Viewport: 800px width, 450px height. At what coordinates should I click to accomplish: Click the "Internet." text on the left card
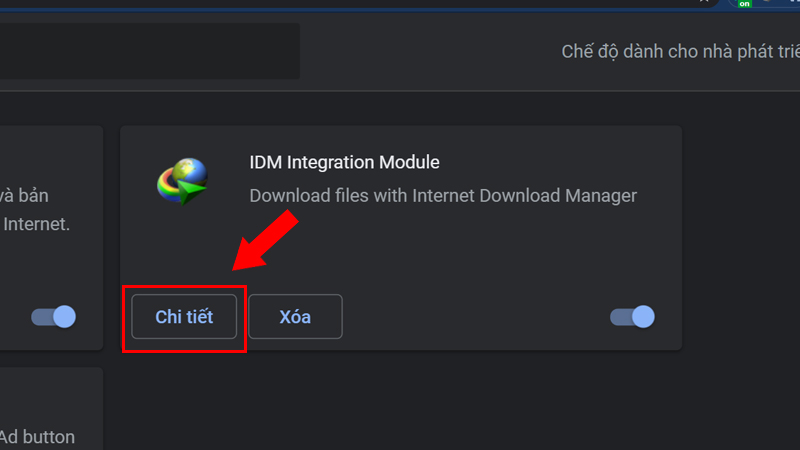tap(37, 224)
